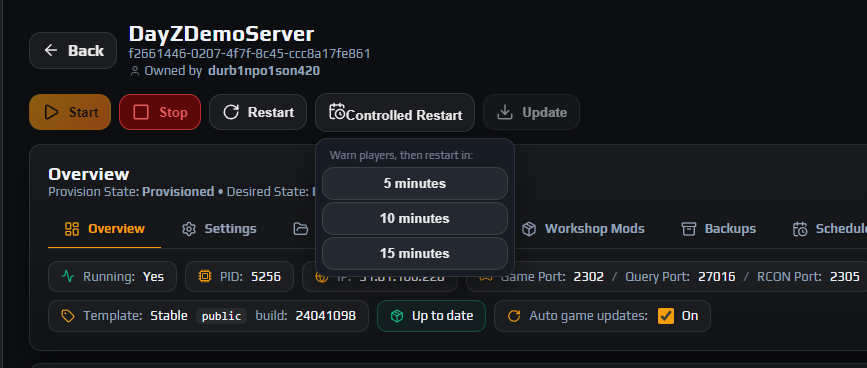
Task: Click the Game Port value 2302
Action: click(588, 276)
